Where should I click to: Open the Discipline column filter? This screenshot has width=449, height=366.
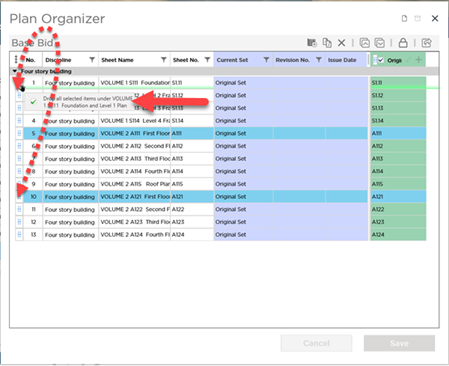click(x=92, y=60)
